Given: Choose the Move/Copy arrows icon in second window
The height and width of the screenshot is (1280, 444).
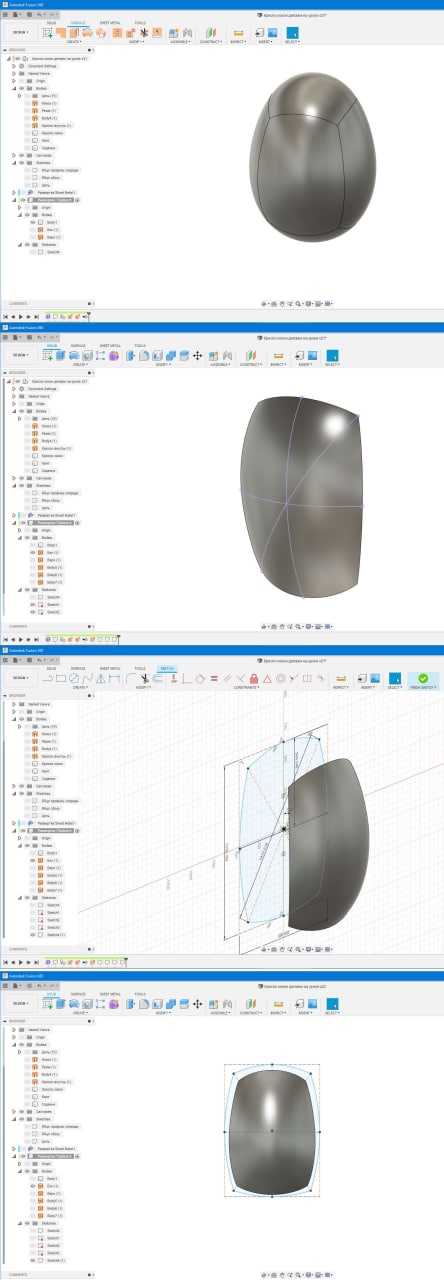Looking at the screenshot, I should [197, 355].
